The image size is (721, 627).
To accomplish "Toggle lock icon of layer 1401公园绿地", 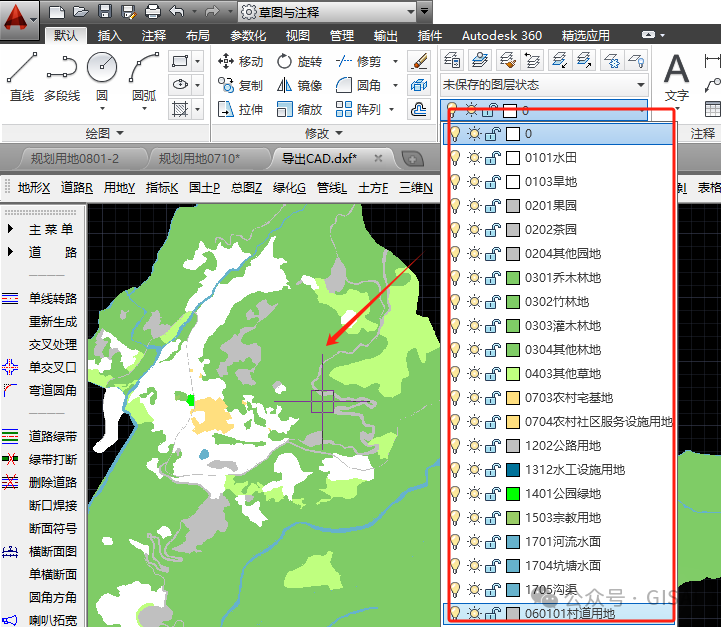I will 492,494.
